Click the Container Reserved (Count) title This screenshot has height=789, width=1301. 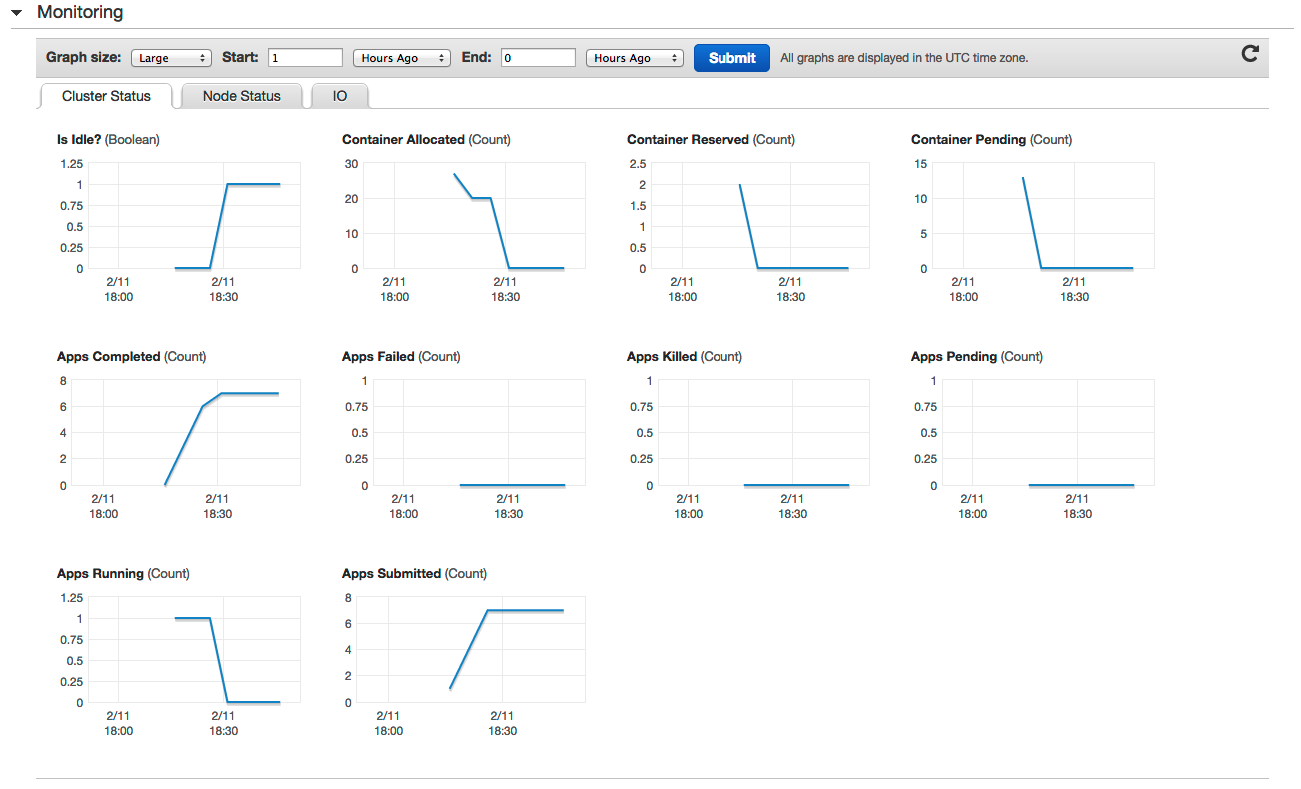click(711, 140)
